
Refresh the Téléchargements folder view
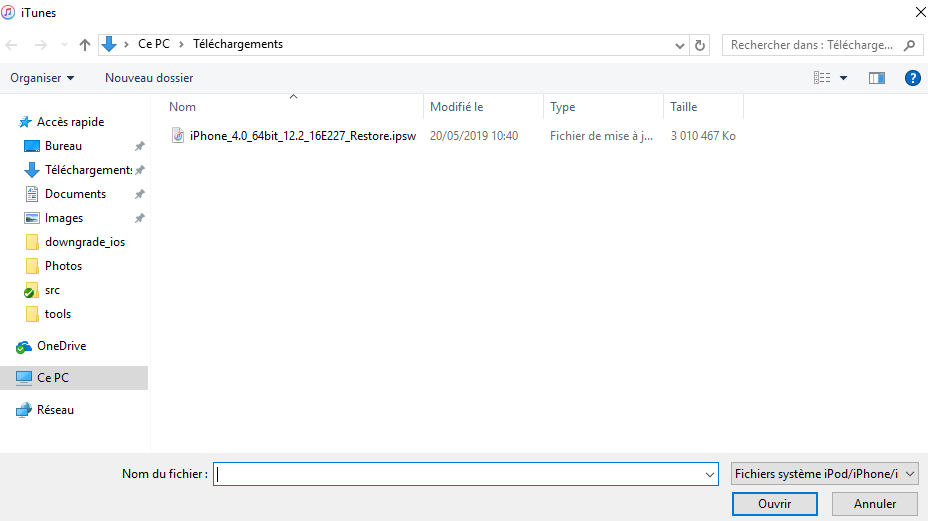point(700,46)
